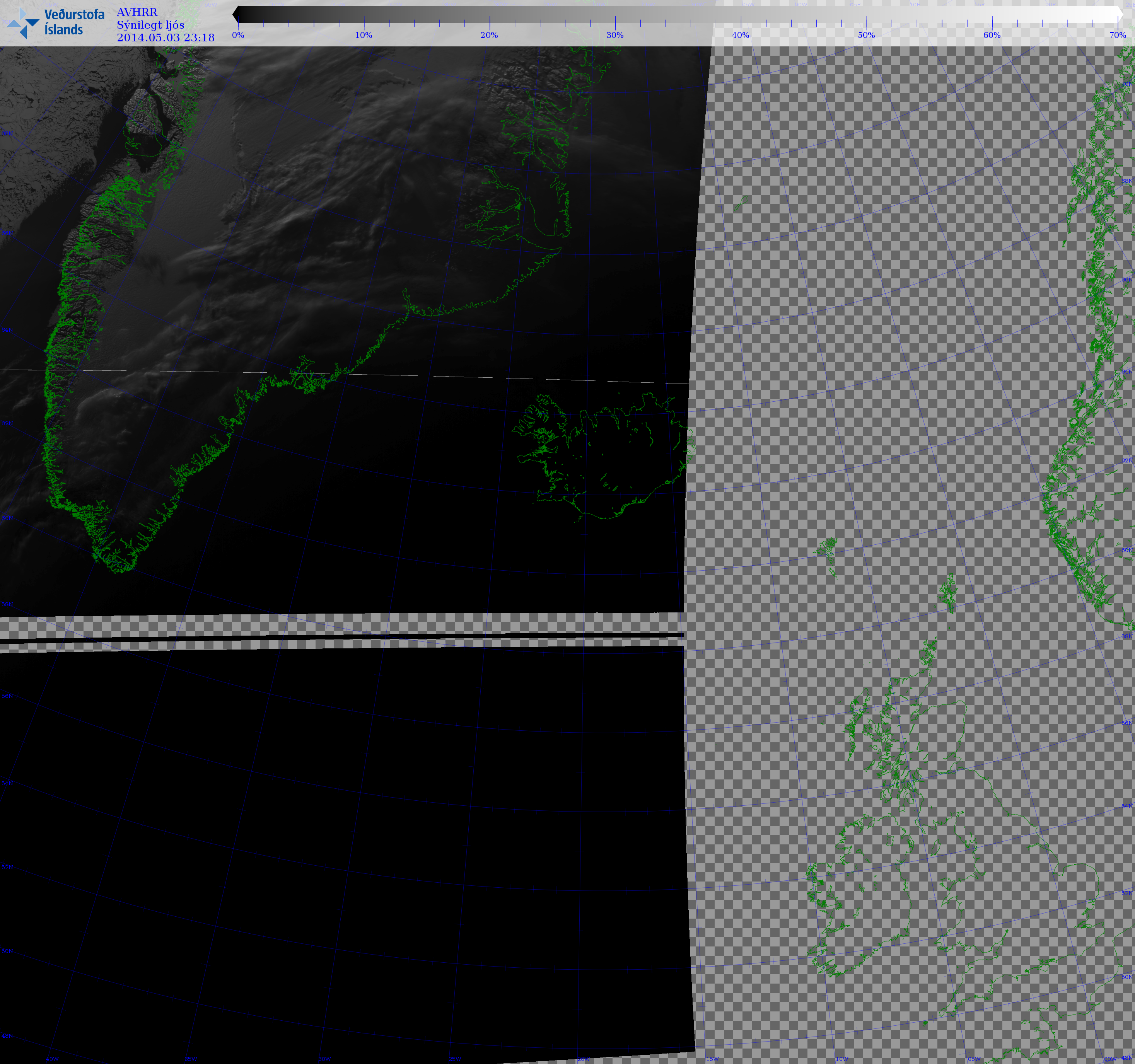
Task: Click the 70% label on the scale bar
Action: (1117, 35)
